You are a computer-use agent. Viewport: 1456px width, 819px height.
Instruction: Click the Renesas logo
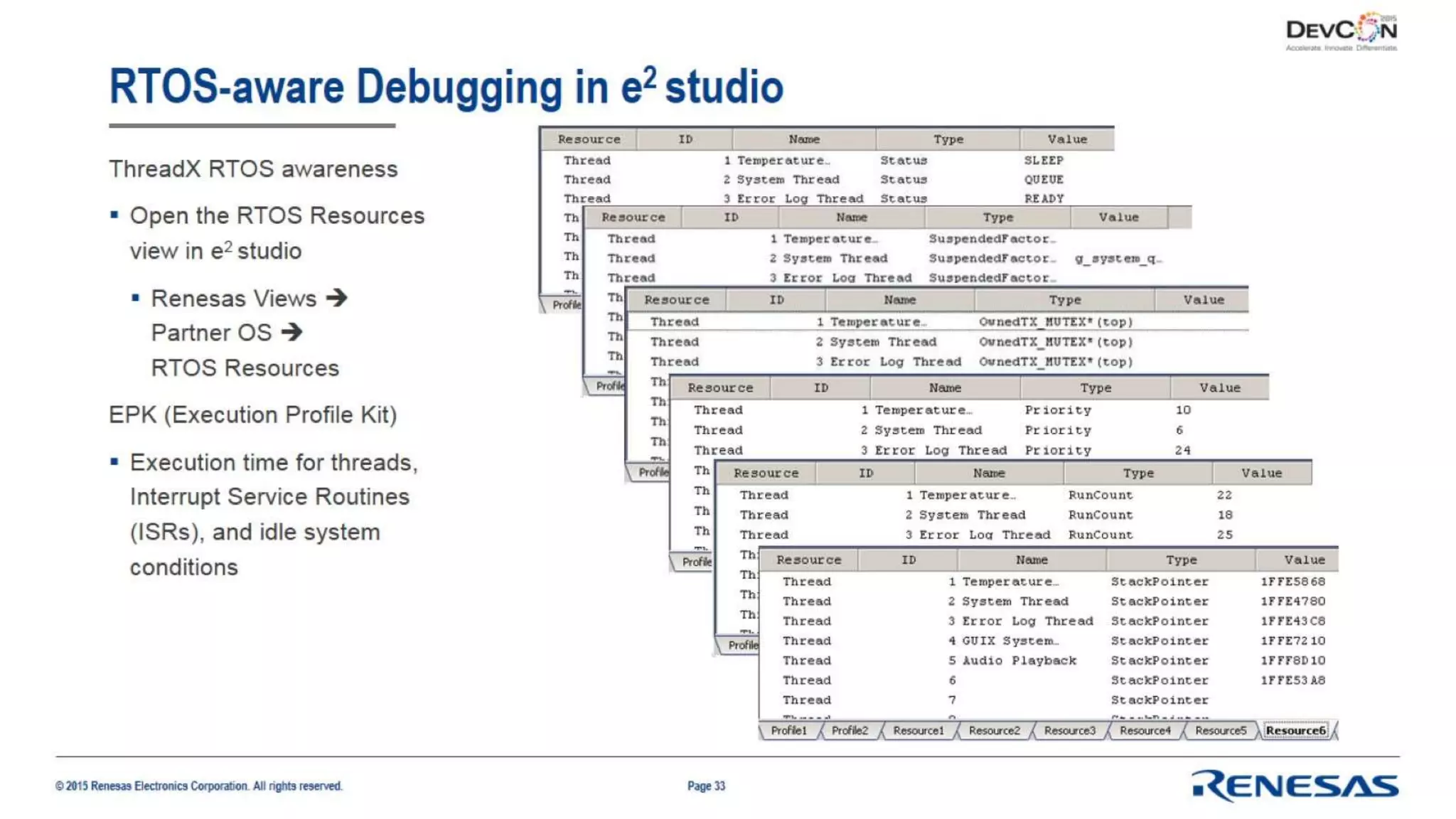pos(1295,786)
